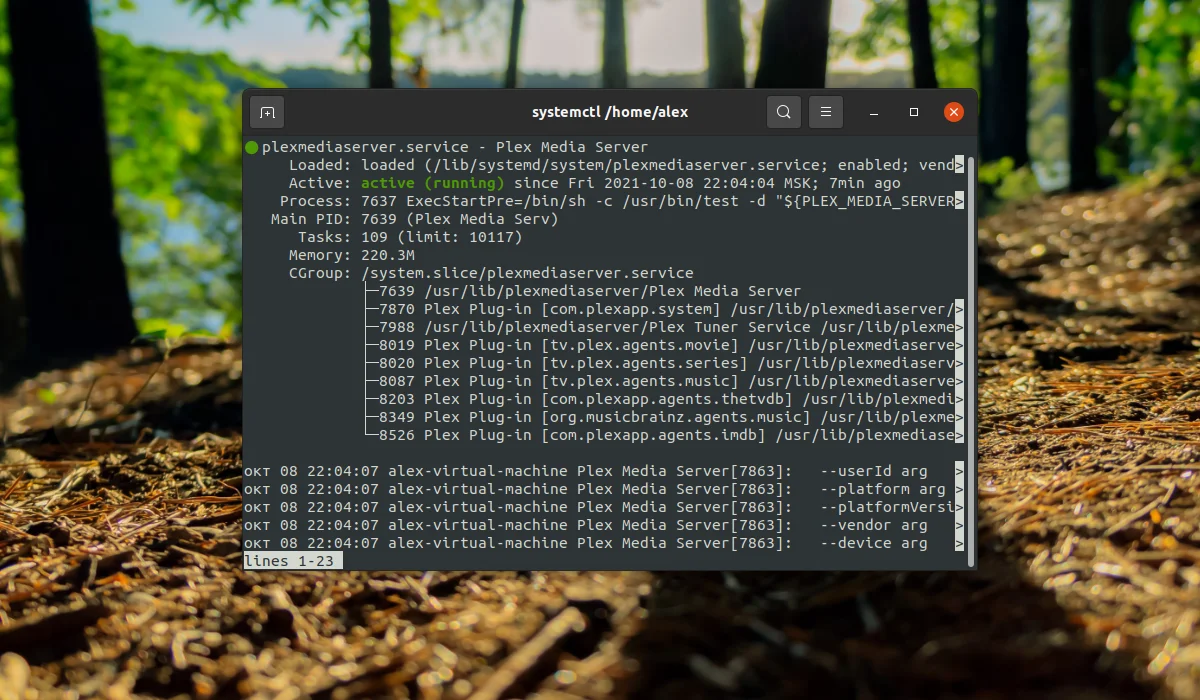The image size is (1200, 700).
Task: Close the terminal window
Action: coord(954,112)
